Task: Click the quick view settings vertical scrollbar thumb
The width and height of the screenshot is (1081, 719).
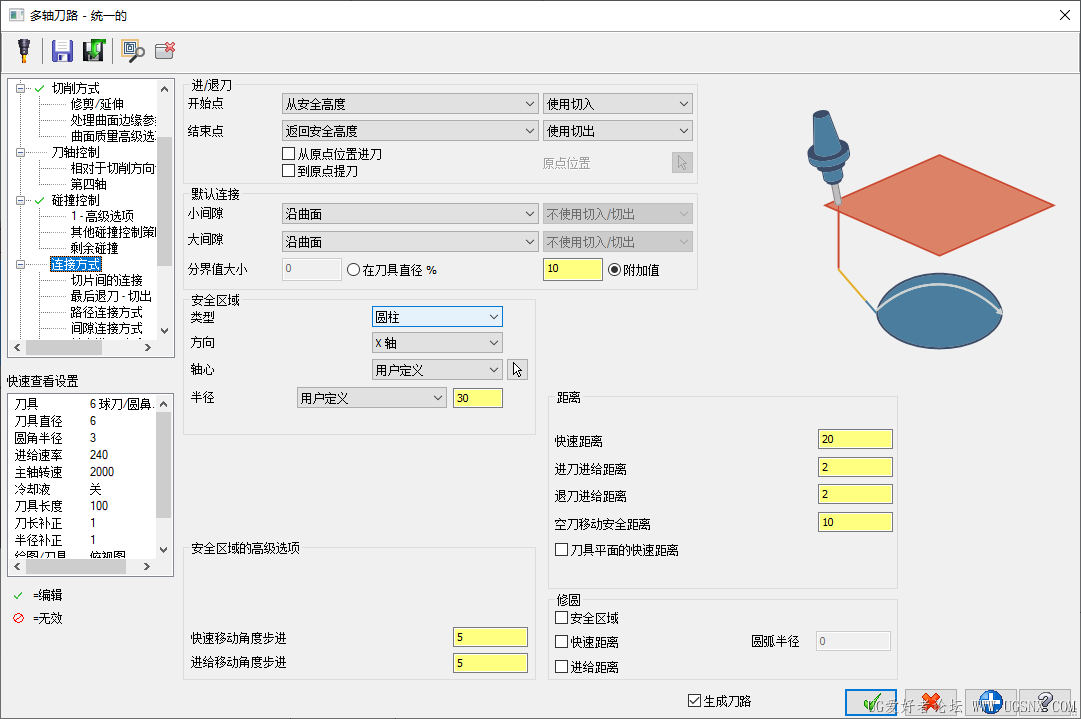Action: (x=163, y=465)
